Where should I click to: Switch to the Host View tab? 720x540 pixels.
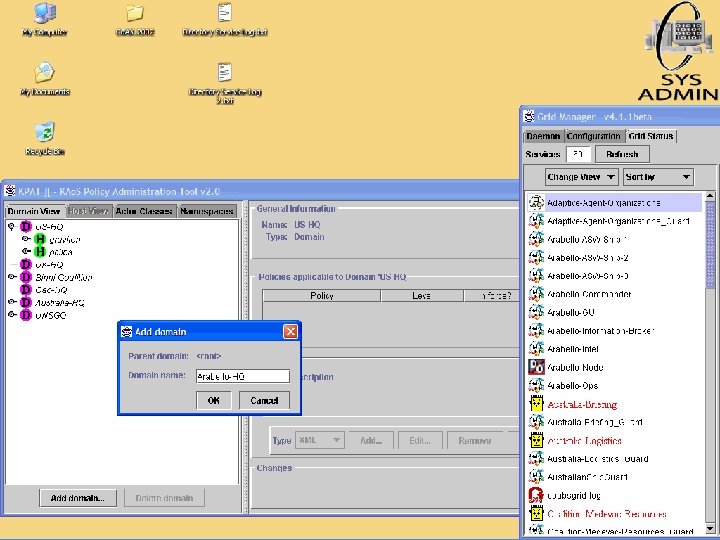(x=88, y=211)
